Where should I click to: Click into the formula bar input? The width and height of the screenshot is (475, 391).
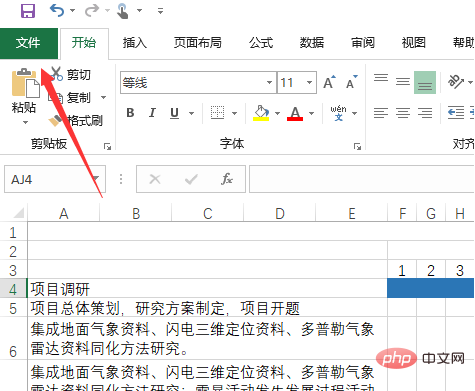click(362, 179)
